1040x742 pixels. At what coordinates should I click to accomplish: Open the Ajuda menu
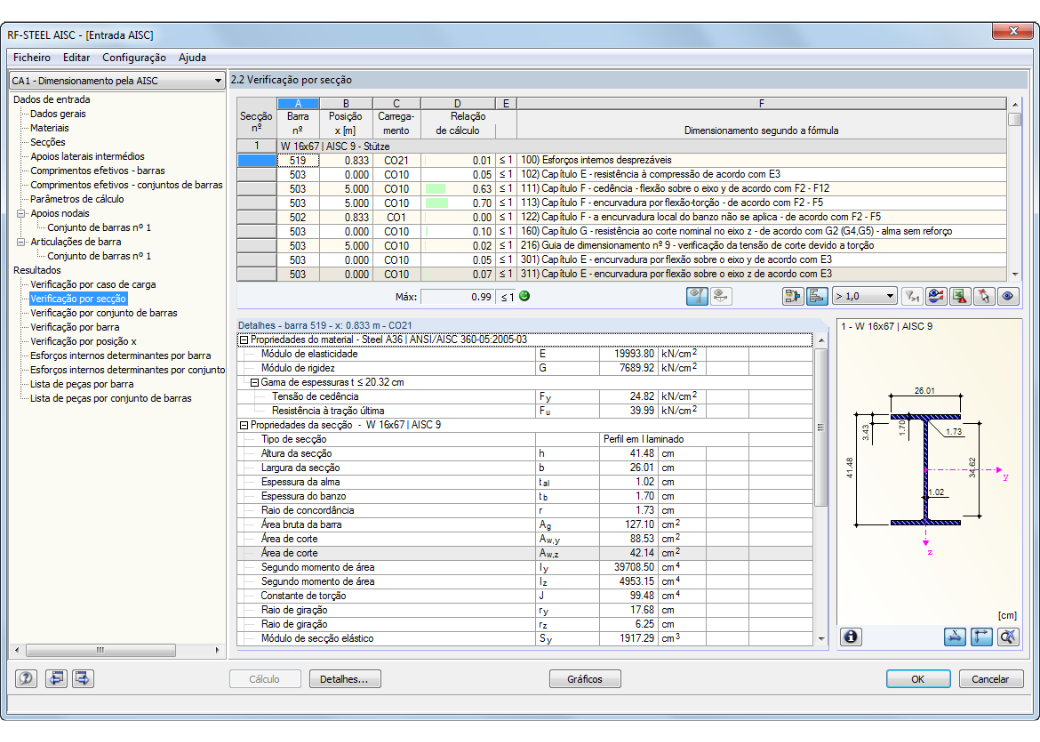pyautogui.click(x=192, y=58)
